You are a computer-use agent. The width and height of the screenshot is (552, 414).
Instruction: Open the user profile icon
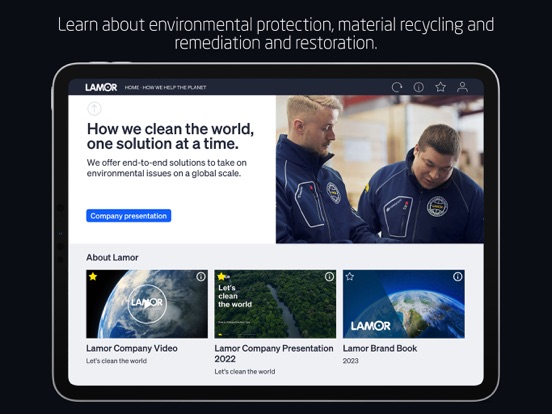[462, 87]
